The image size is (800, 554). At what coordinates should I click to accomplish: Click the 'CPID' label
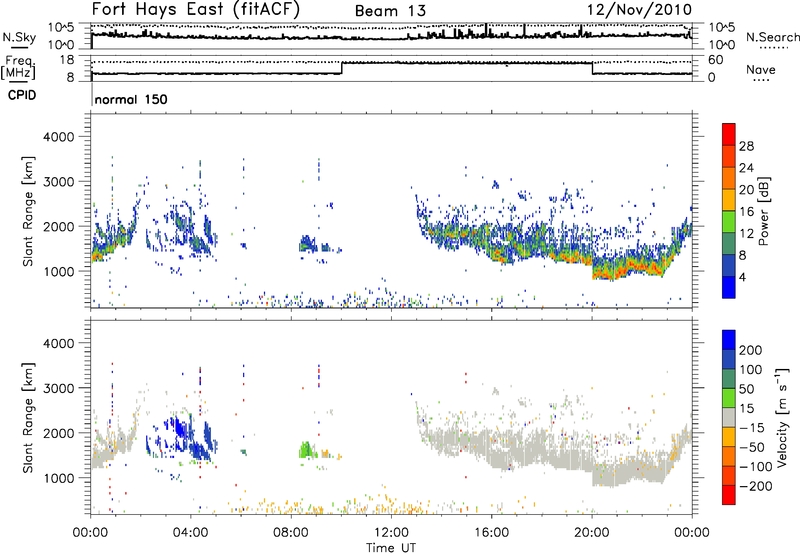point(22,95)
